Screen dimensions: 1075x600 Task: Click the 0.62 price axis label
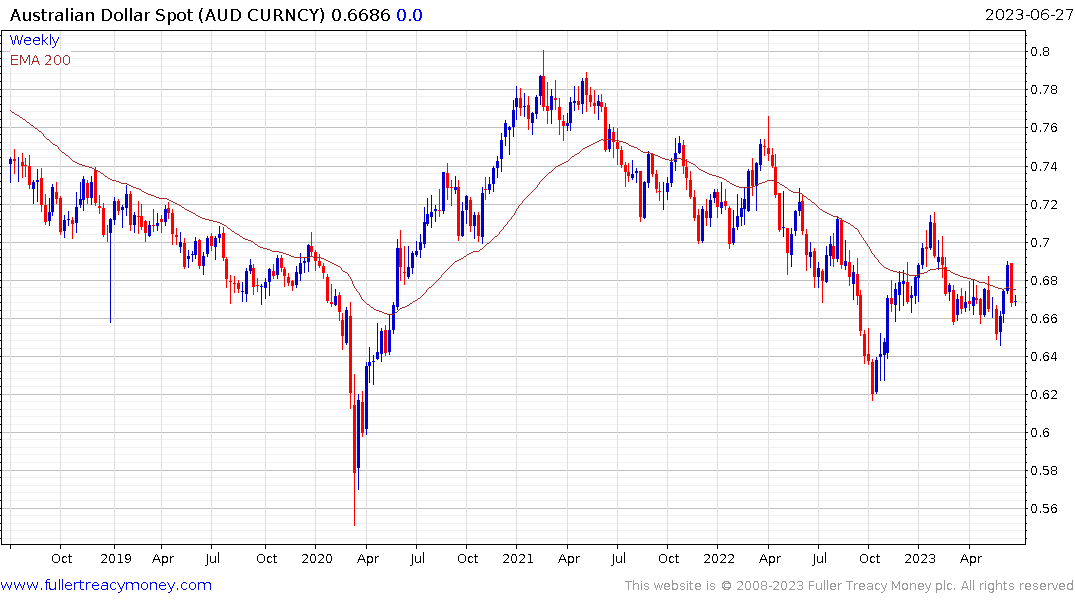1043,394
